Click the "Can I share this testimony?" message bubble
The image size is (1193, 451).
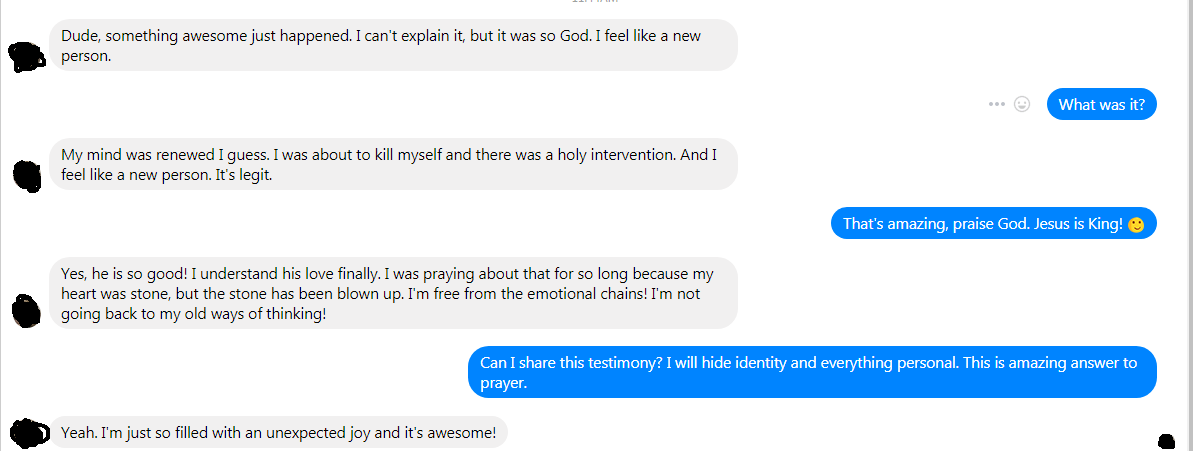tap(812, 372)
